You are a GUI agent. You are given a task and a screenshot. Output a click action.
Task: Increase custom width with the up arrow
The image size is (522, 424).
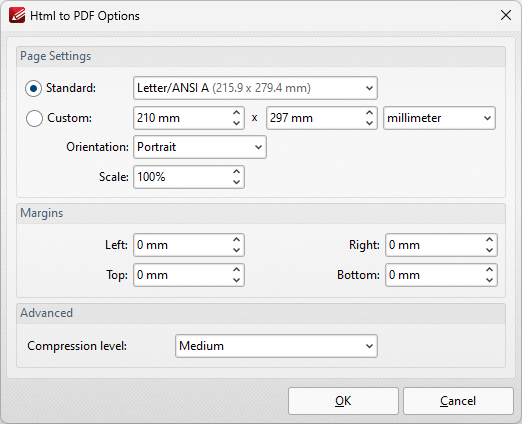tap(236, 113)
